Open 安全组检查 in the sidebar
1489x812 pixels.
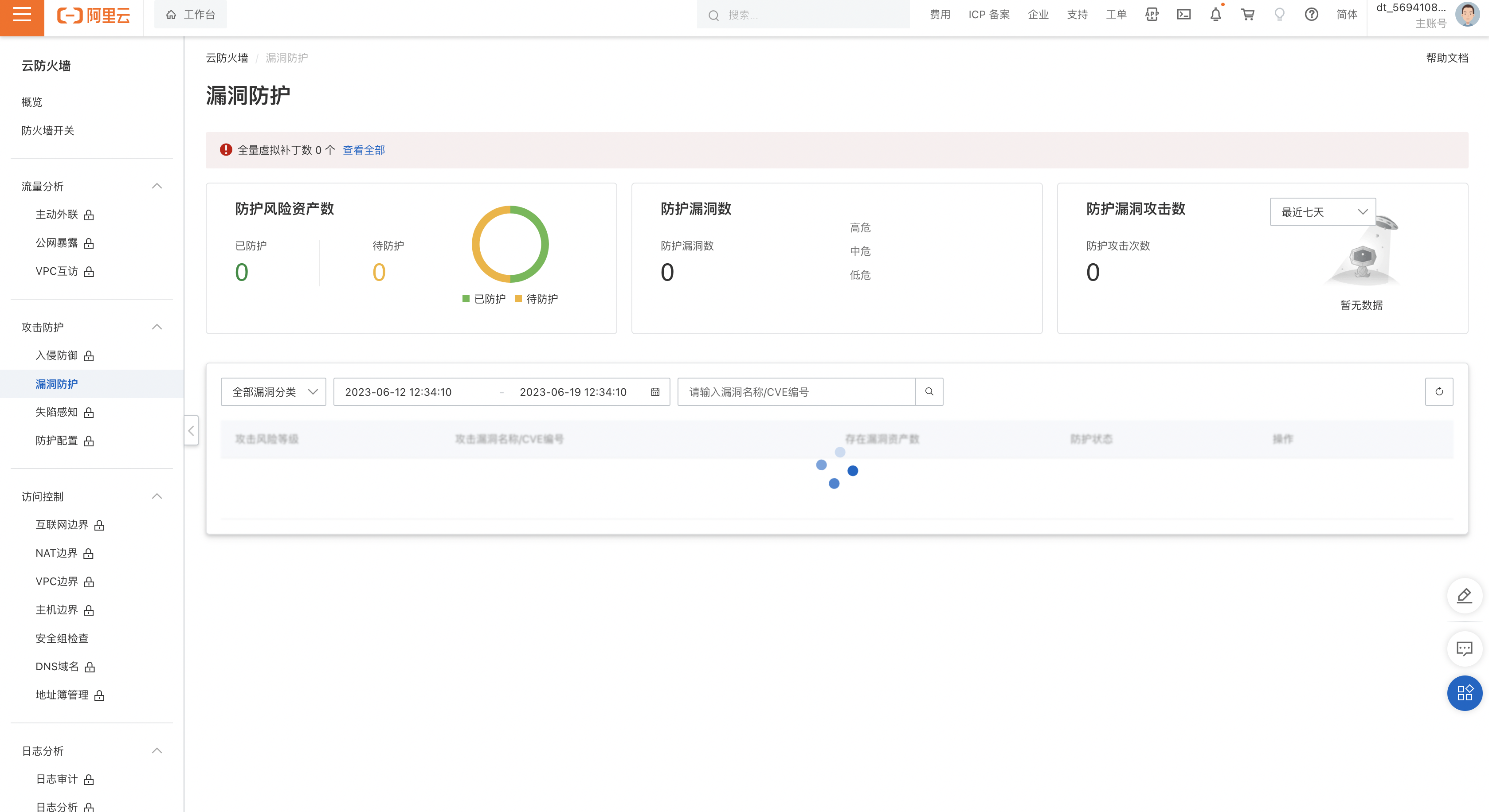point(62,639)
